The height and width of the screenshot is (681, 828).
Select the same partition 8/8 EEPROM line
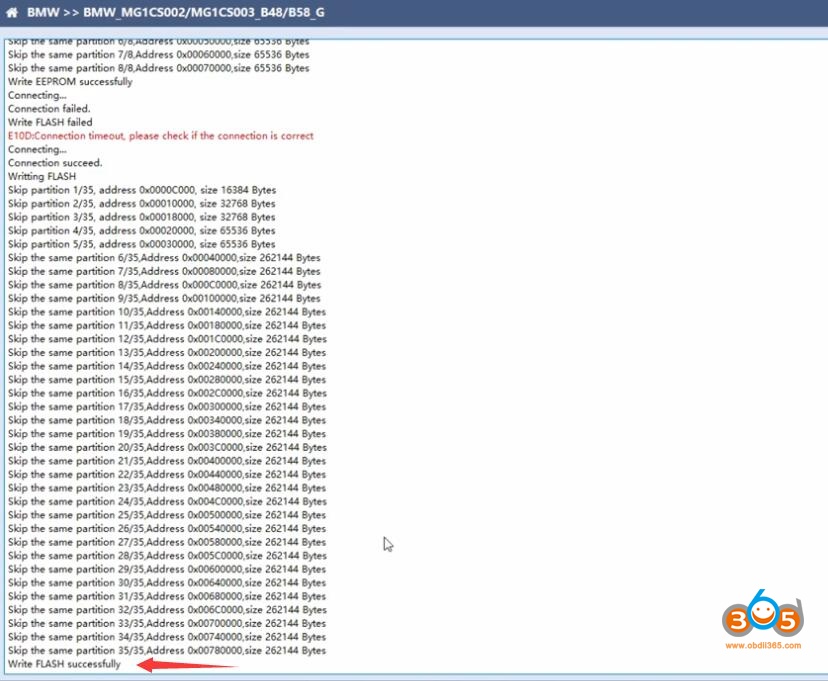click(159, 68)
